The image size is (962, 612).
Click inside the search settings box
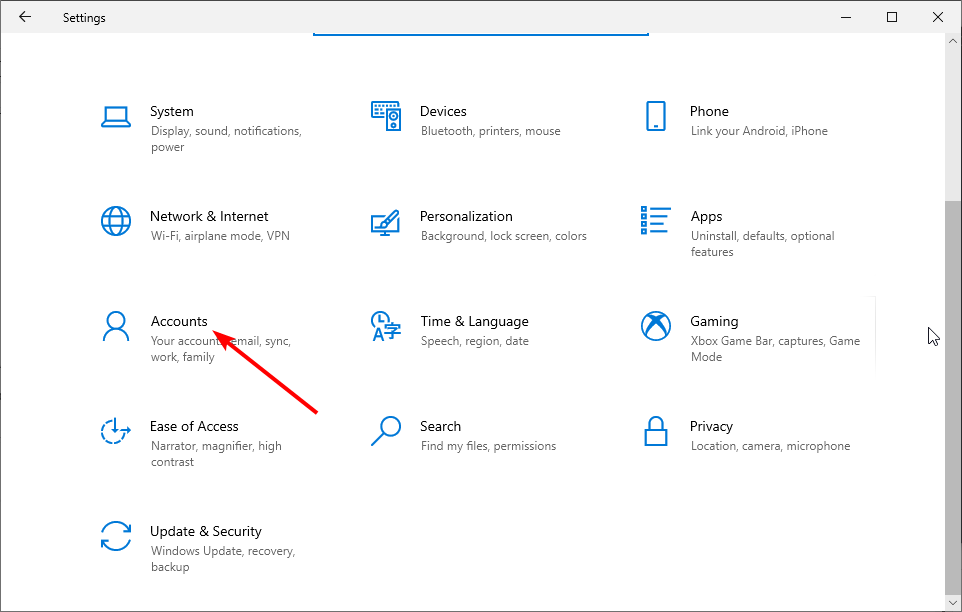(x=480, y=33)
